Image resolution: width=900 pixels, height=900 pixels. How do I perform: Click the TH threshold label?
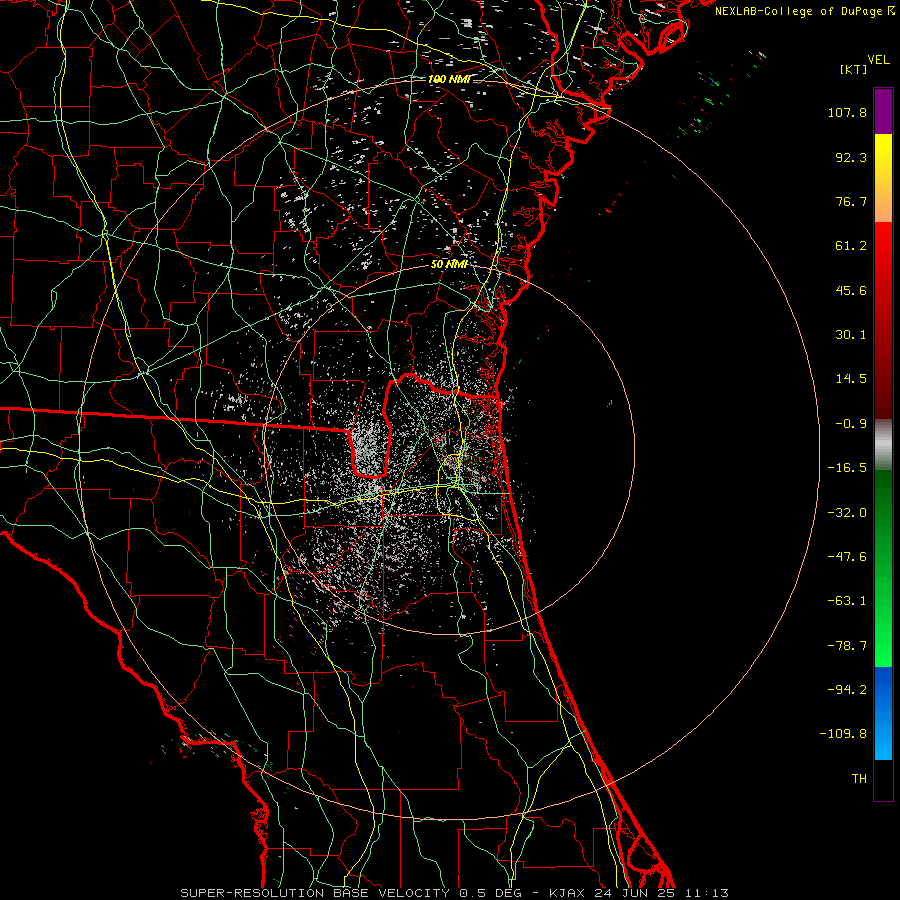point(859,779)
